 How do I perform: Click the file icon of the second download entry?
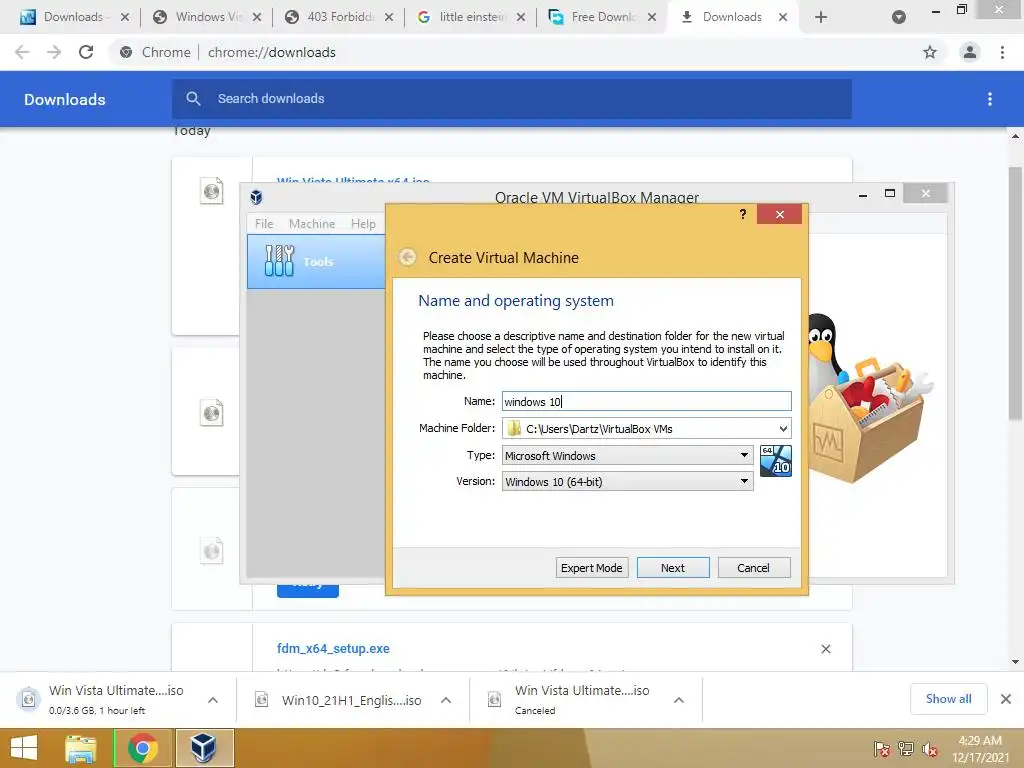click(212, 413)
